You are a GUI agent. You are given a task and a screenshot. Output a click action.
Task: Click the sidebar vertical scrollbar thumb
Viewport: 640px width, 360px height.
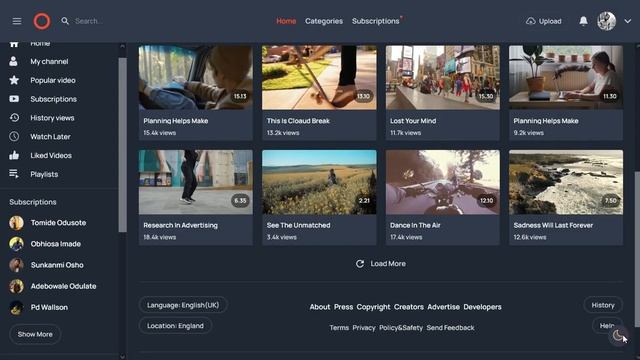point(122,145)
